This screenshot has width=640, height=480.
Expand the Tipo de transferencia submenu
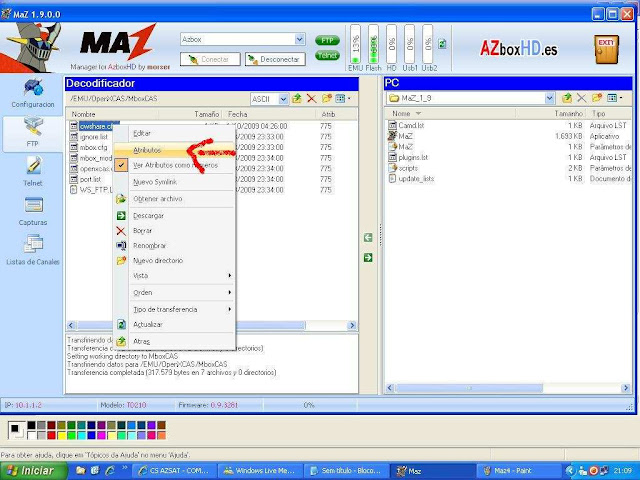pyautogui.click(x=174, y=309)
